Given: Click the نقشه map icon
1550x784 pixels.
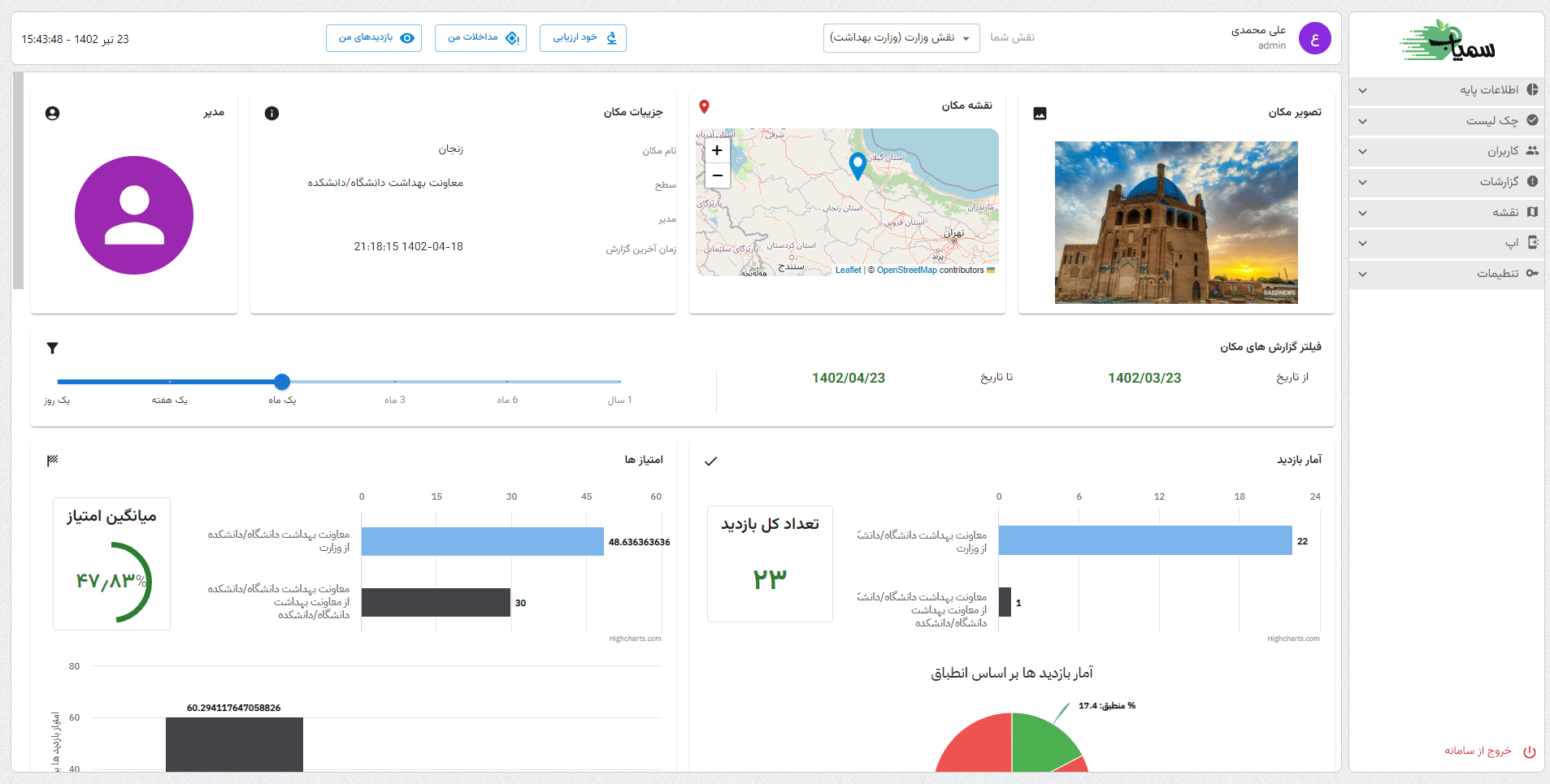Looking at the screenshot, I should 1532,212.
